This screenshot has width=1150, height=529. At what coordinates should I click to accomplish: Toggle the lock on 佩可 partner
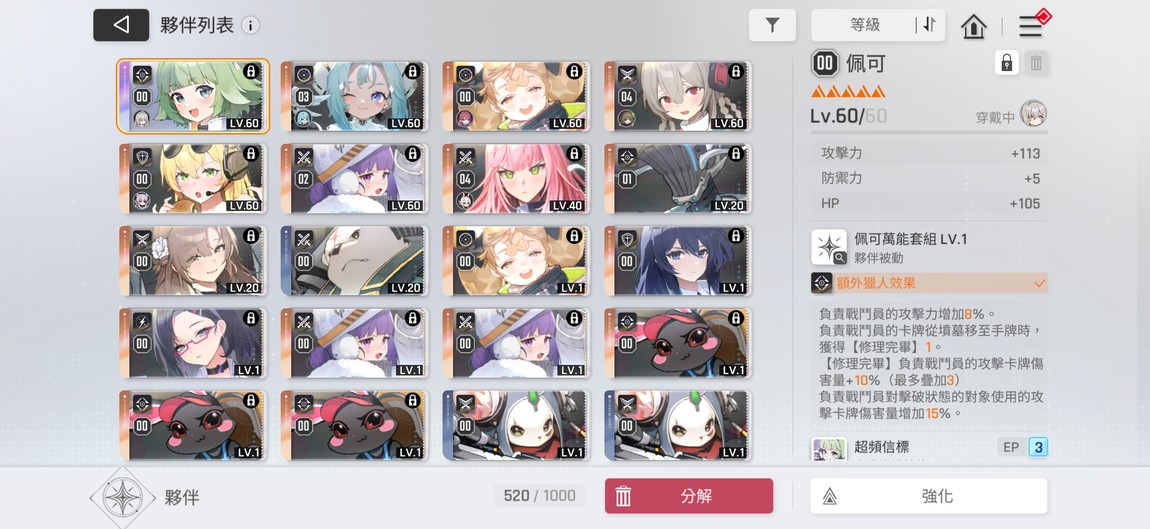coord(1006,63)
